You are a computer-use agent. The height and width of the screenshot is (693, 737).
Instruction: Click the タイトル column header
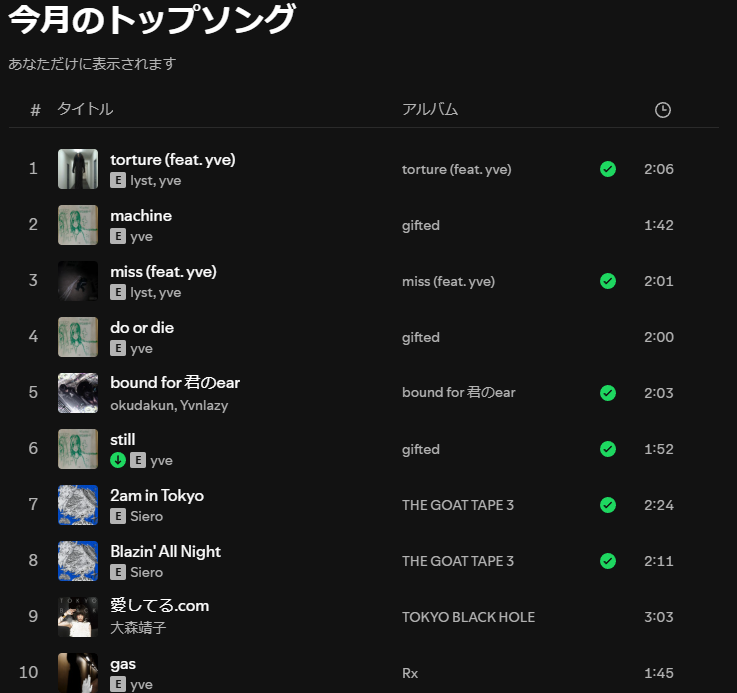click(x=85, y=109)
